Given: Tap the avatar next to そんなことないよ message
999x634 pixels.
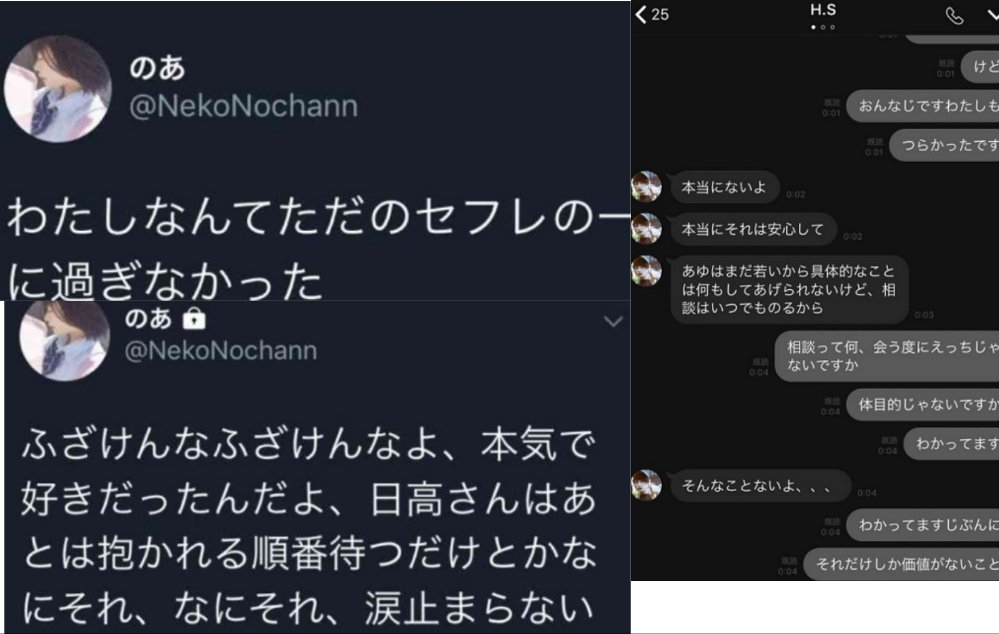Looking at the screenshot, I should (x=647, y=486).
